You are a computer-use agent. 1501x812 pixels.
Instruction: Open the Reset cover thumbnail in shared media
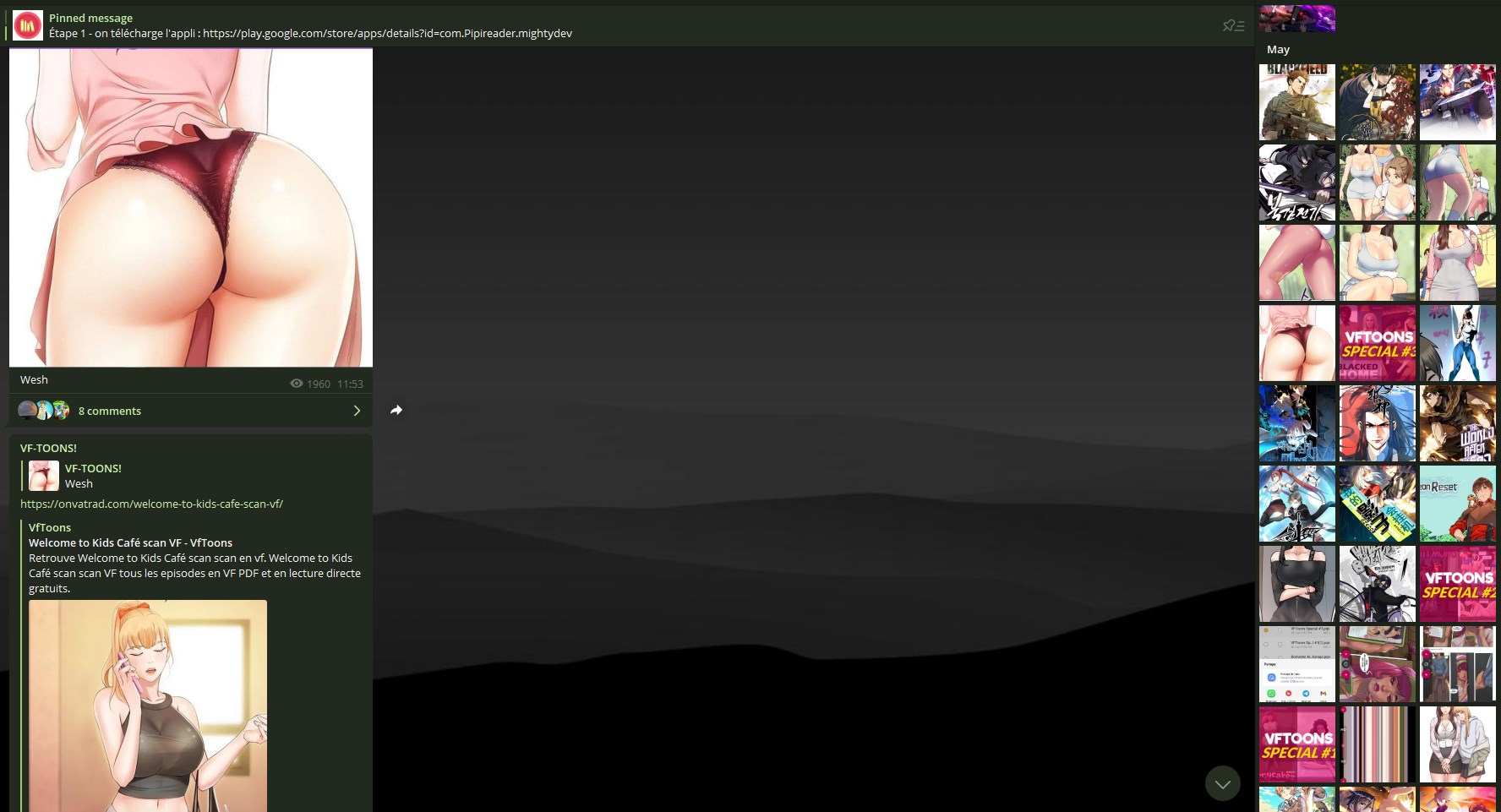pyautogui.click(x=1458, y=504)
